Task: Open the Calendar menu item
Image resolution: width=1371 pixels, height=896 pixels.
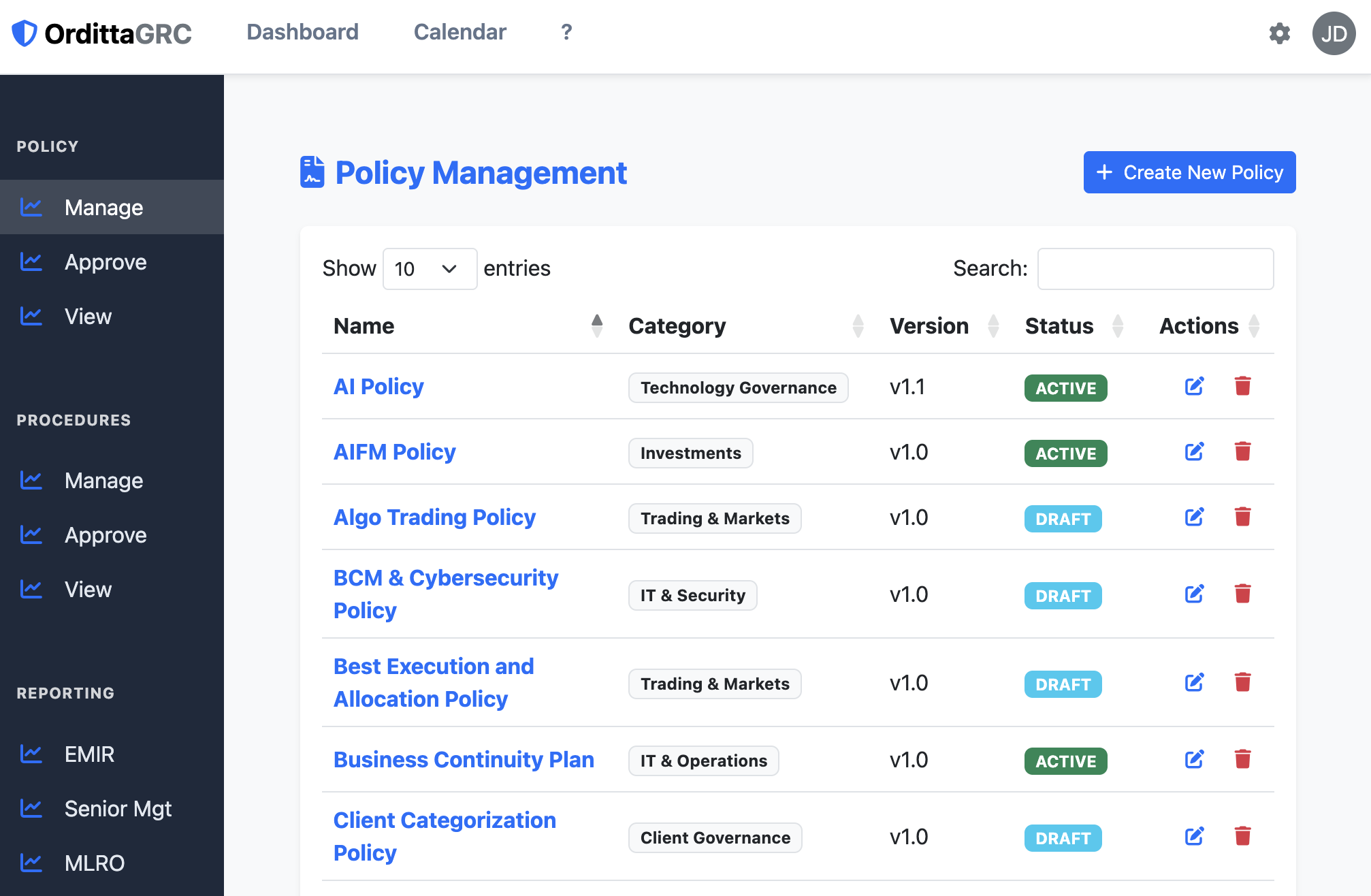Action: point(459,32)
